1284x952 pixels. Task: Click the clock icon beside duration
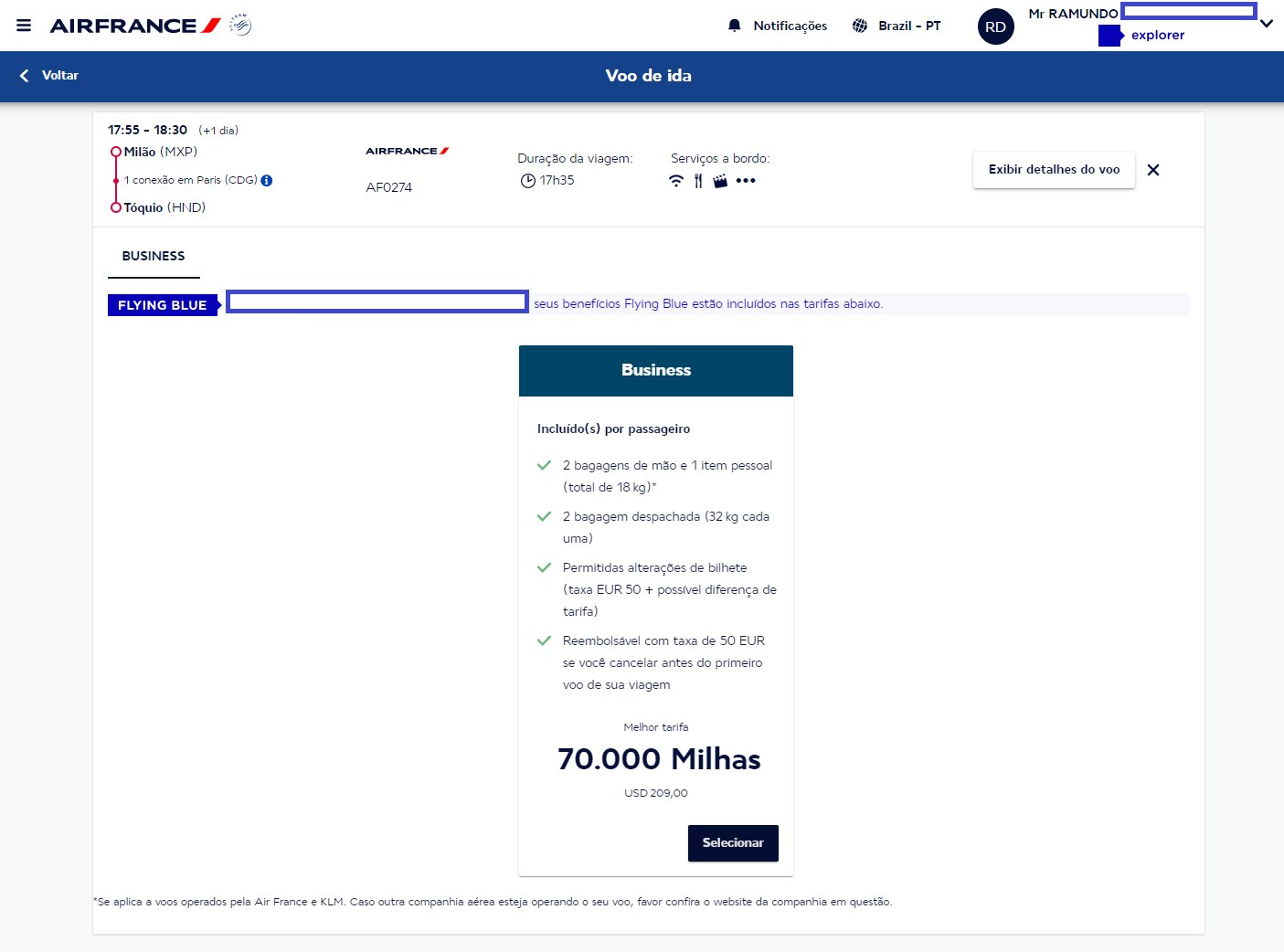[527, 181]
